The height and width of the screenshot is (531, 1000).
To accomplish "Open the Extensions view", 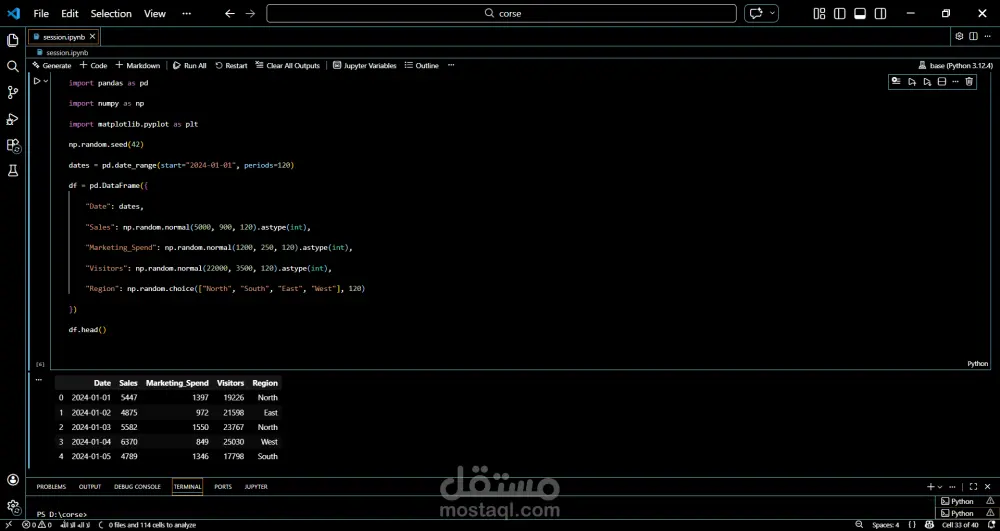I will point(13,145).
